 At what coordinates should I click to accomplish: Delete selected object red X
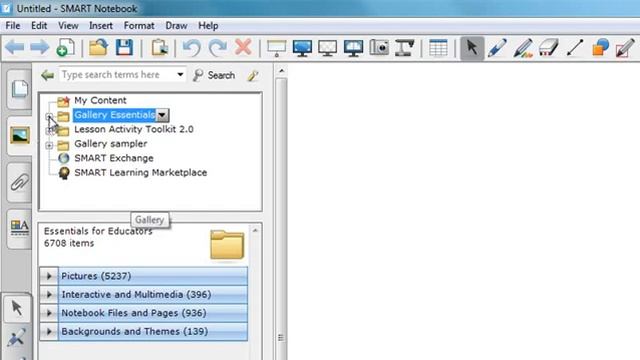243,47
